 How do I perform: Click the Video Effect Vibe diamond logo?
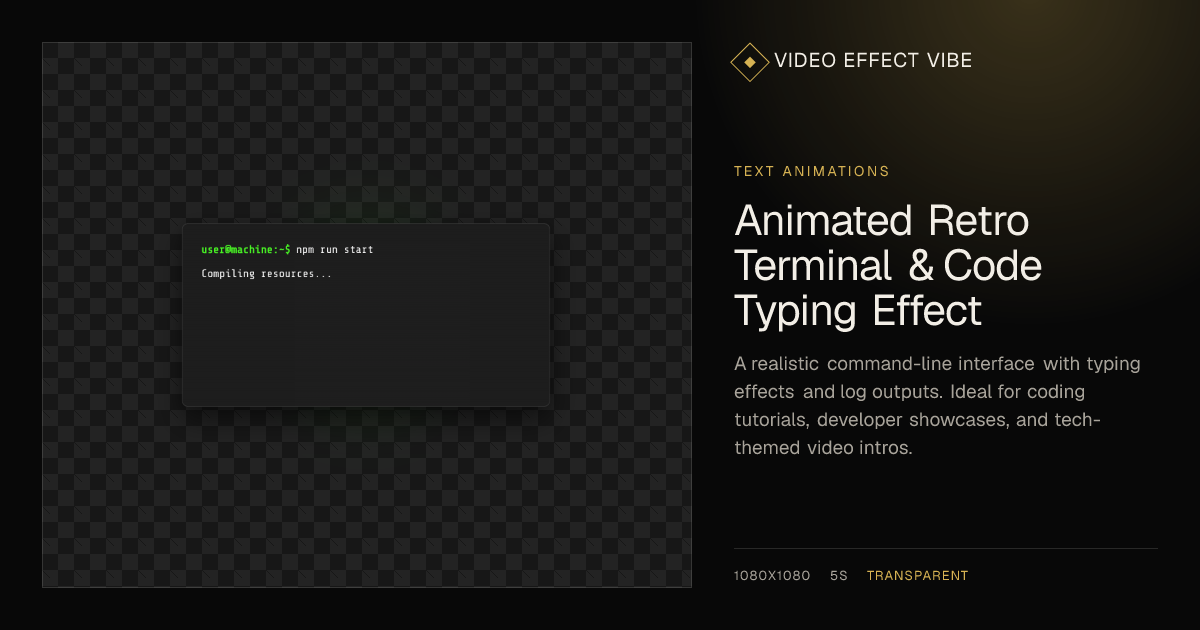[x=749, y=61]
